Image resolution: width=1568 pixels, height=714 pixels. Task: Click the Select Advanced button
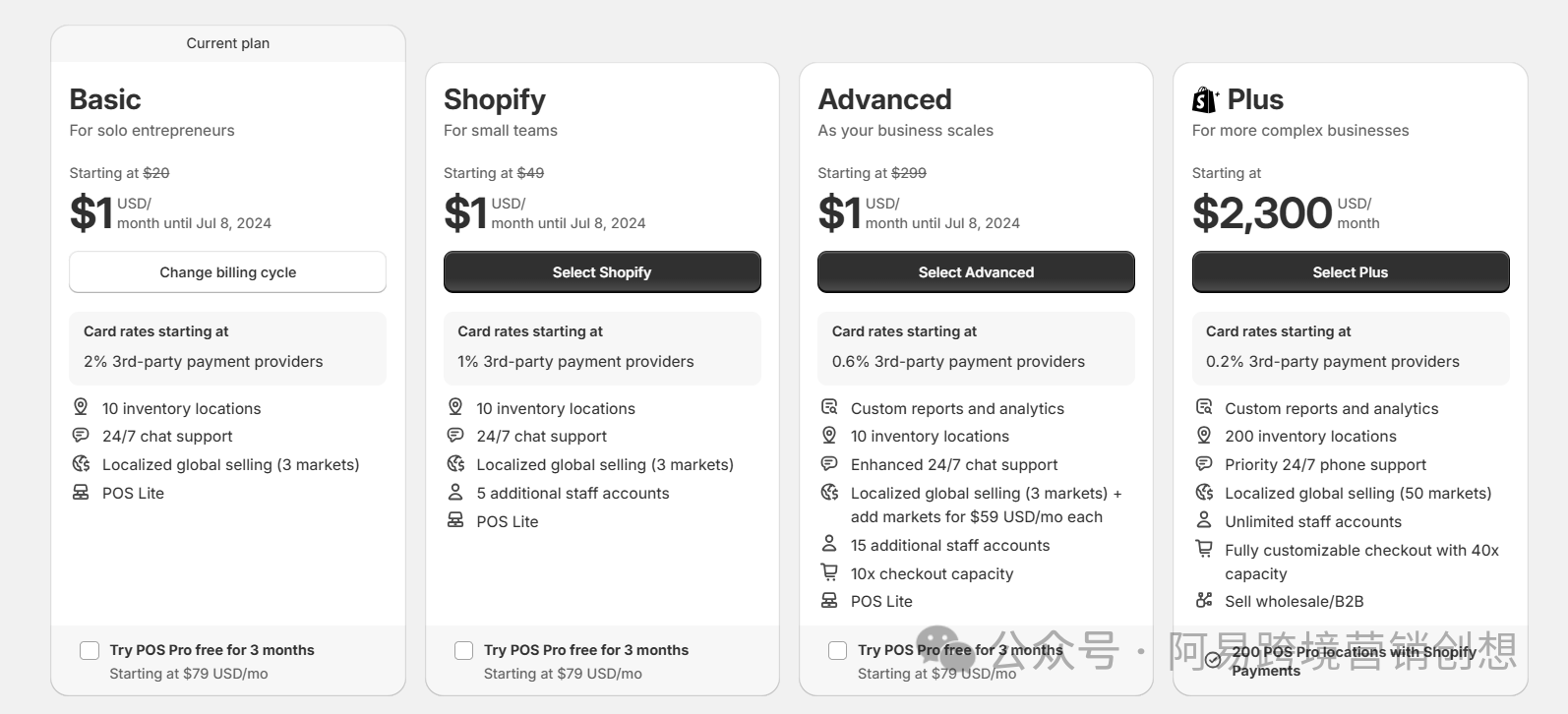tap(976, 272)
